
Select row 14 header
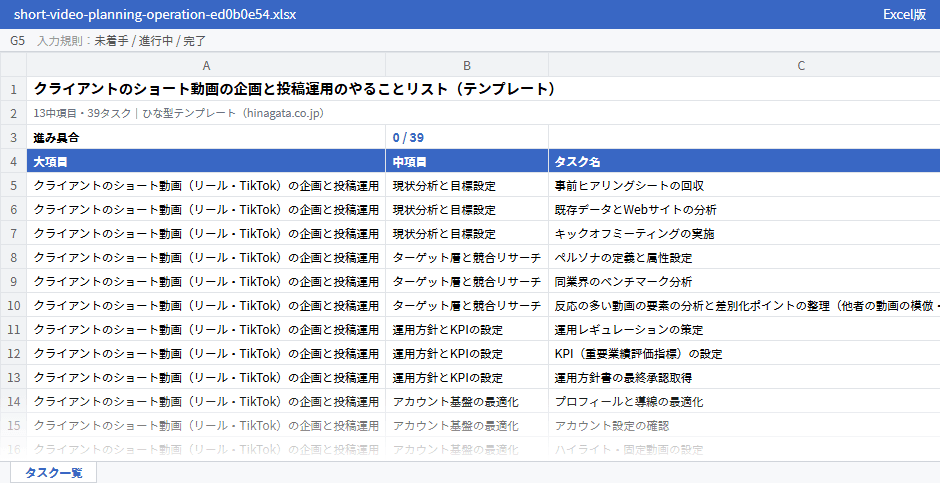(x=13, y=401)
